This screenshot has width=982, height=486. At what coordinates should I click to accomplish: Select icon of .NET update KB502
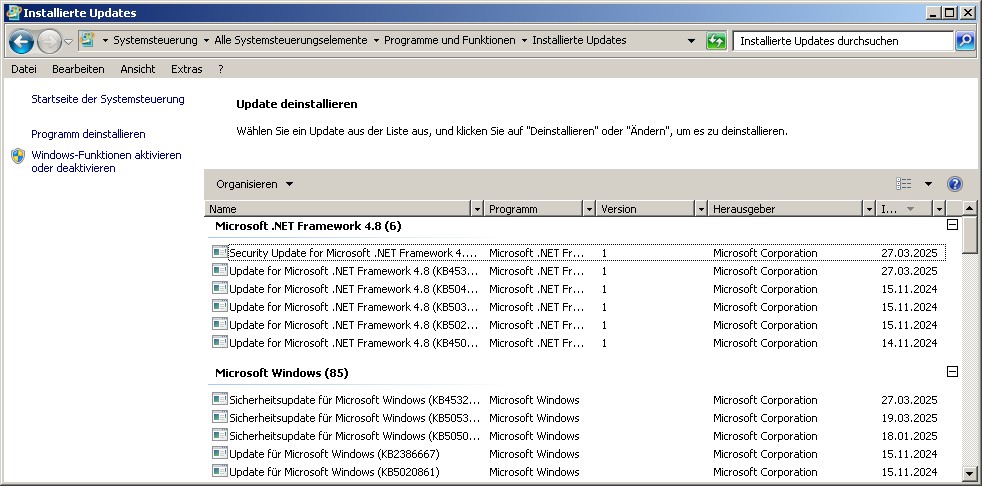click(219, 324)
